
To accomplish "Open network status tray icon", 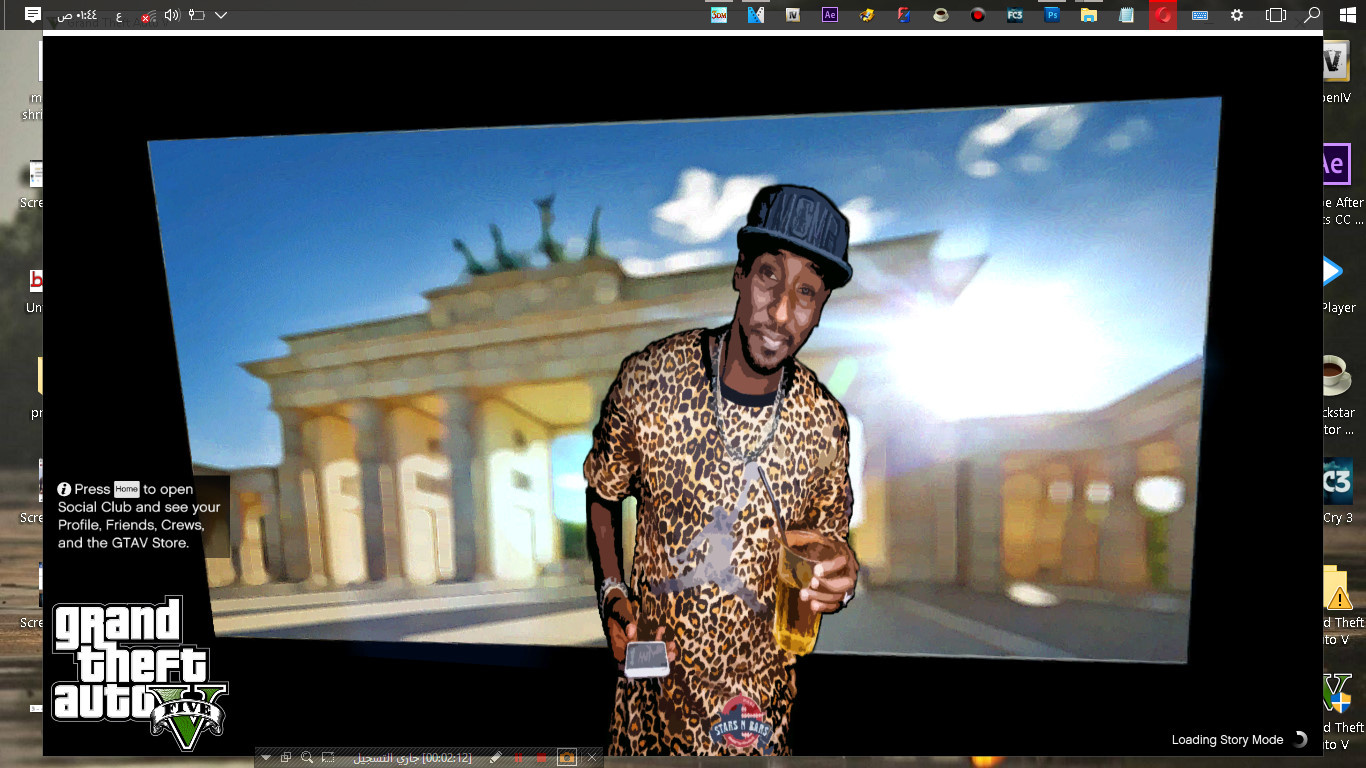I will (148, 15).
